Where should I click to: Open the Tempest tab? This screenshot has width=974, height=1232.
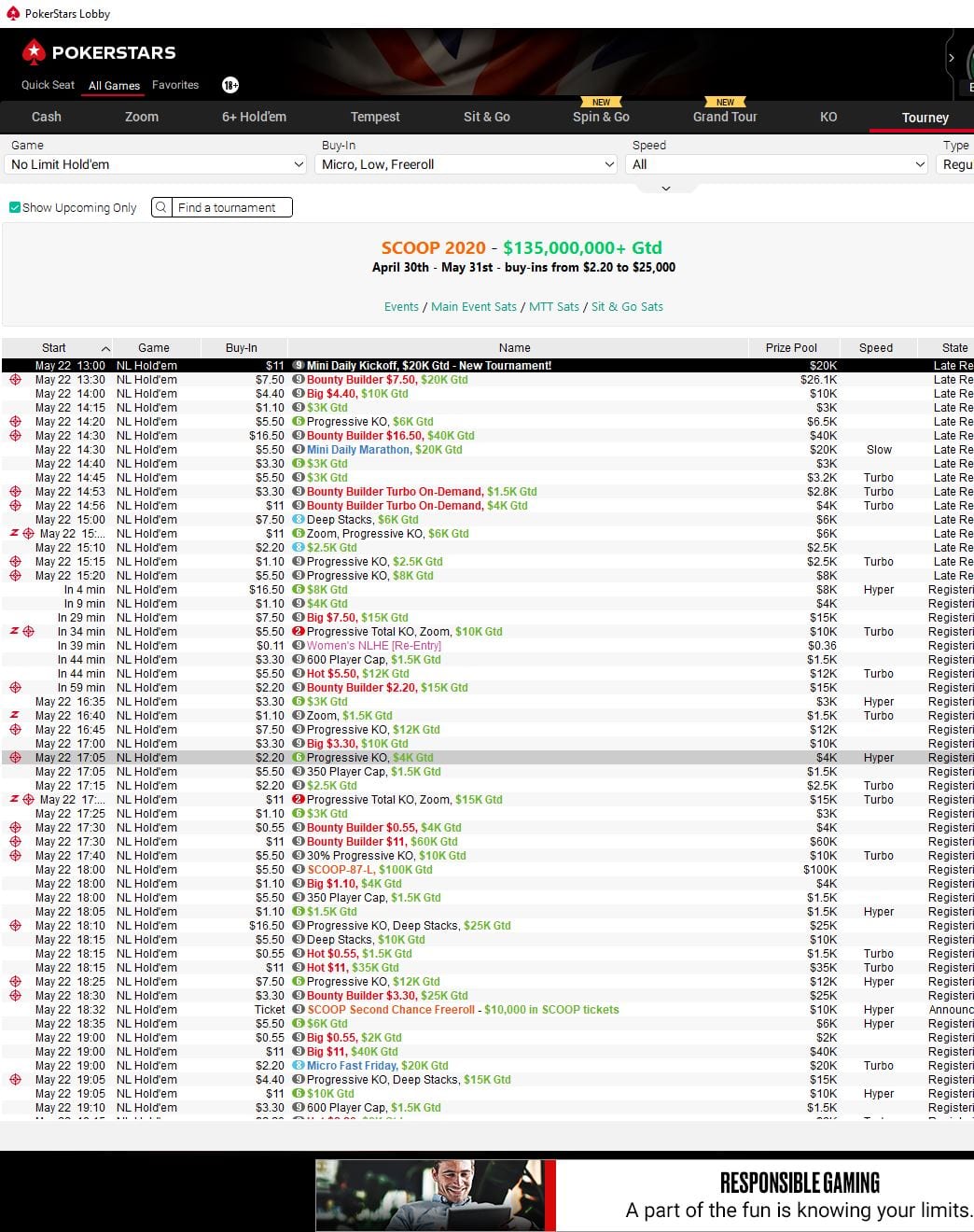coord(375,117)
